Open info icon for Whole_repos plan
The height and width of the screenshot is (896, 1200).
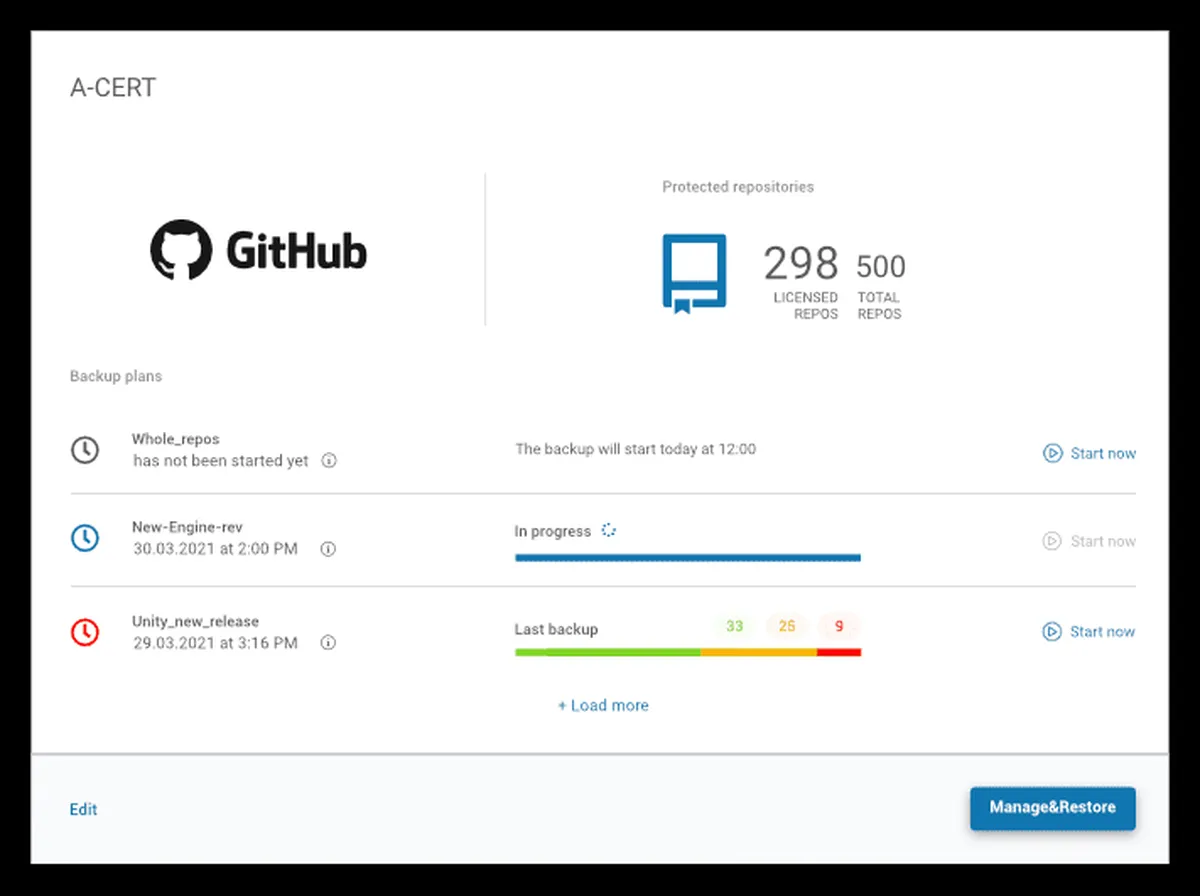[328, 462]
